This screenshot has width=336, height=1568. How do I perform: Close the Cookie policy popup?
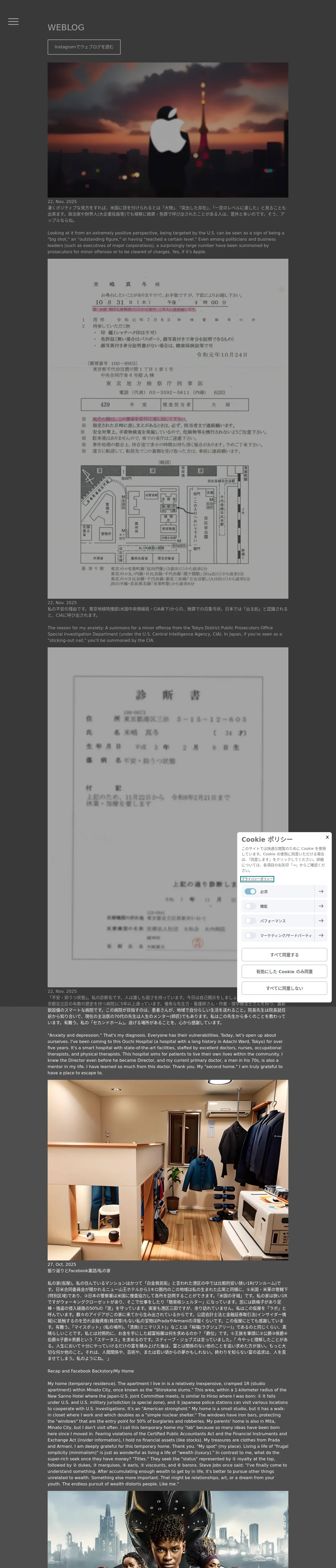[x=327, y=837]
